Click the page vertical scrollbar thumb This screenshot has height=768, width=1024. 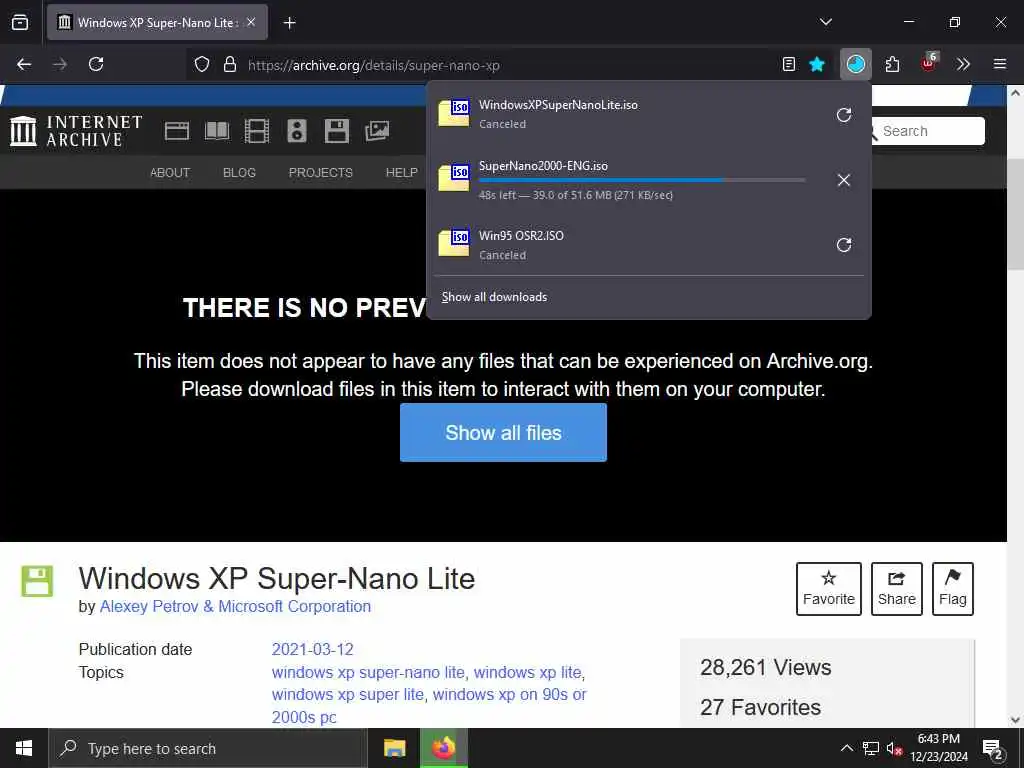coord(1015,214)
